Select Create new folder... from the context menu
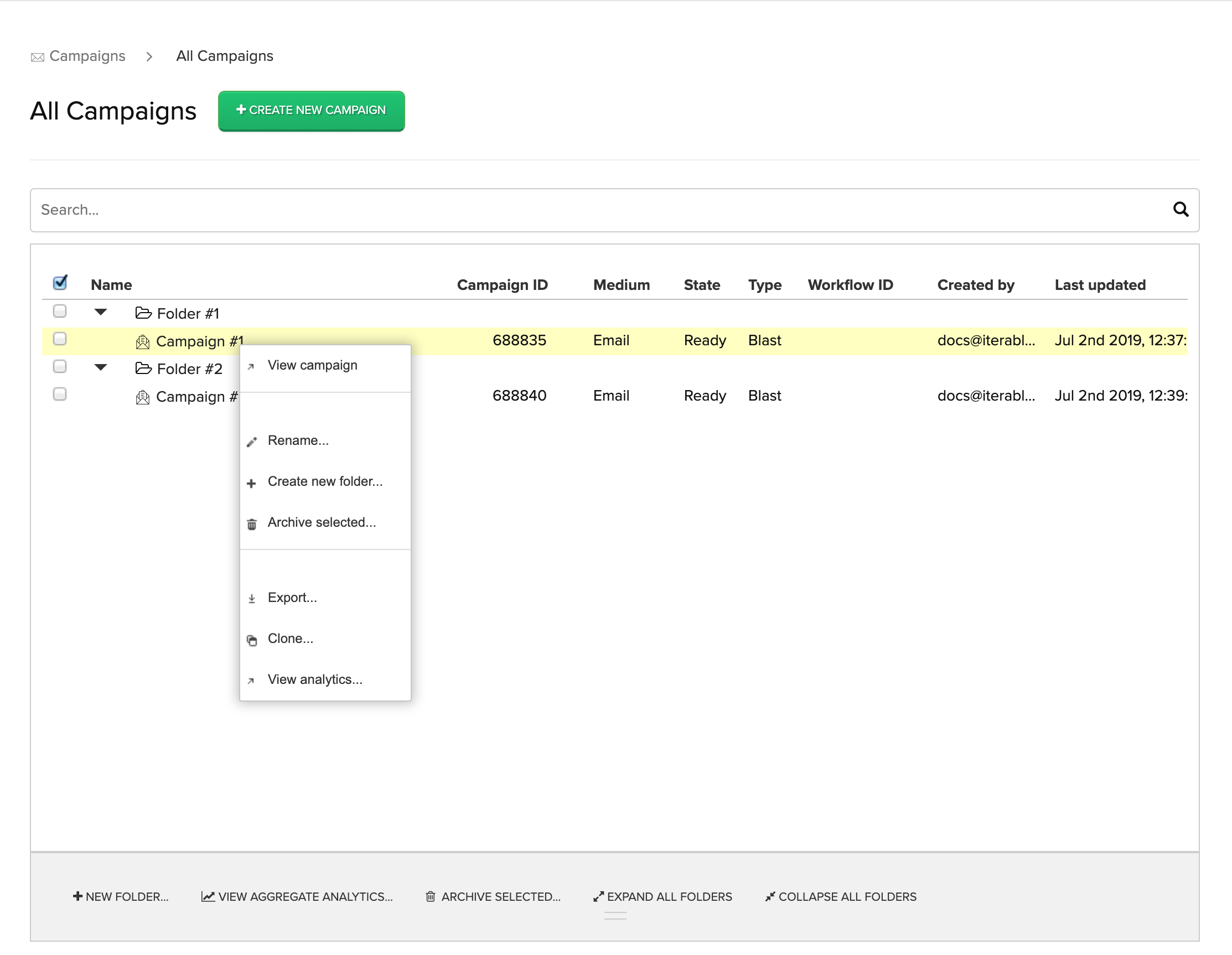Image resolution: width=1232 pixels, height=955 pixels. click(324, 481)
